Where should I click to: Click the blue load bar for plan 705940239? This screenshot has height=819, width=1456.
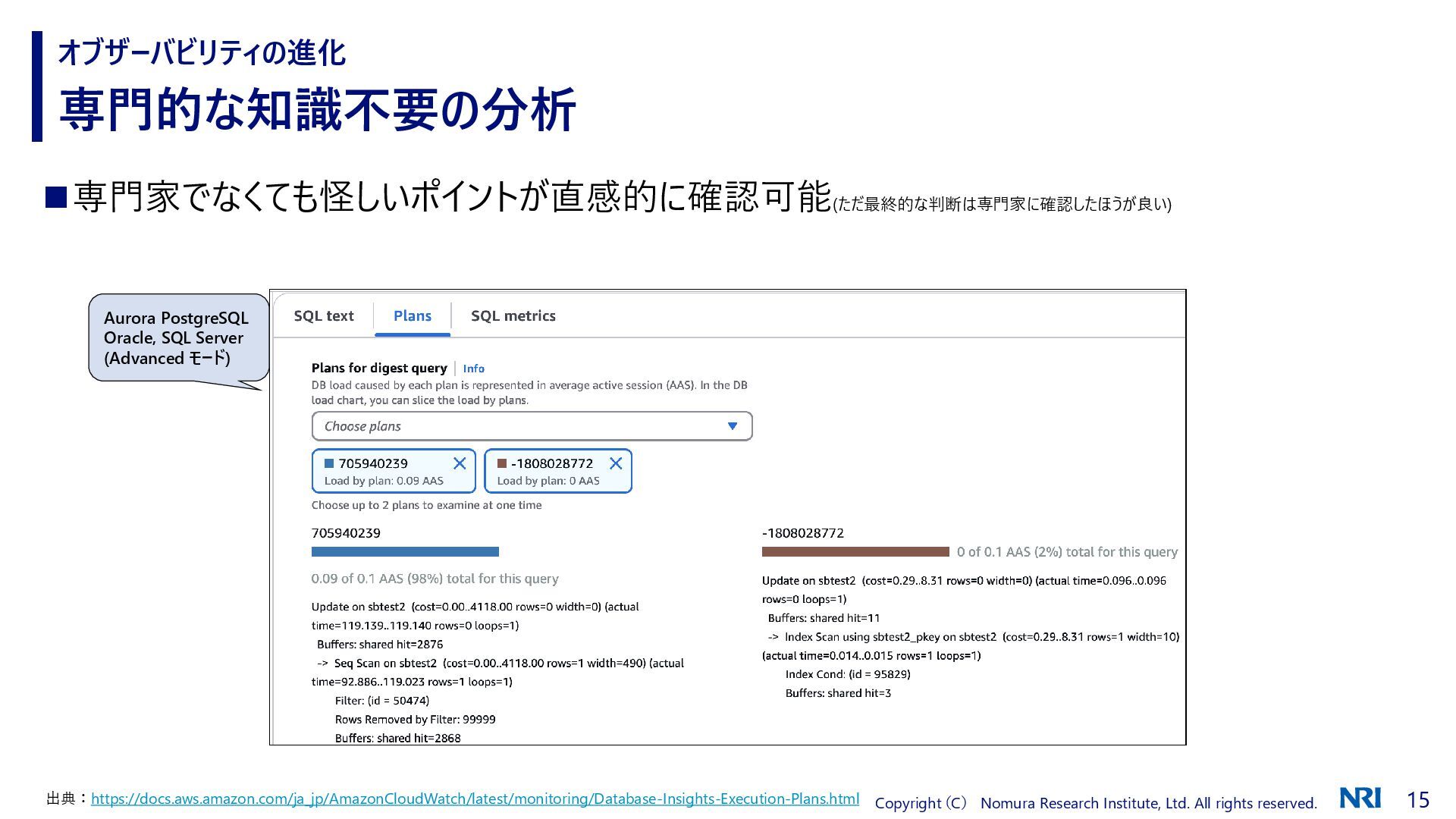(405, 552)
